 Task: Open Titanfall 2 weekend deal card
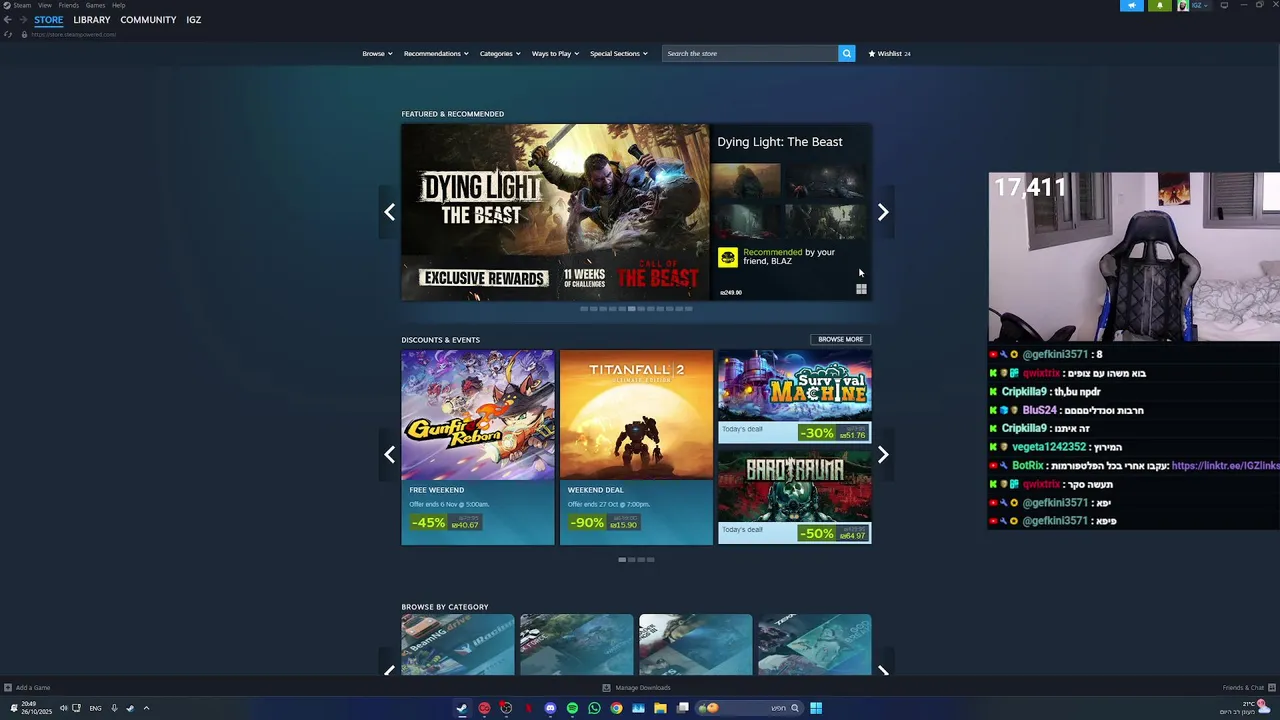636,447
